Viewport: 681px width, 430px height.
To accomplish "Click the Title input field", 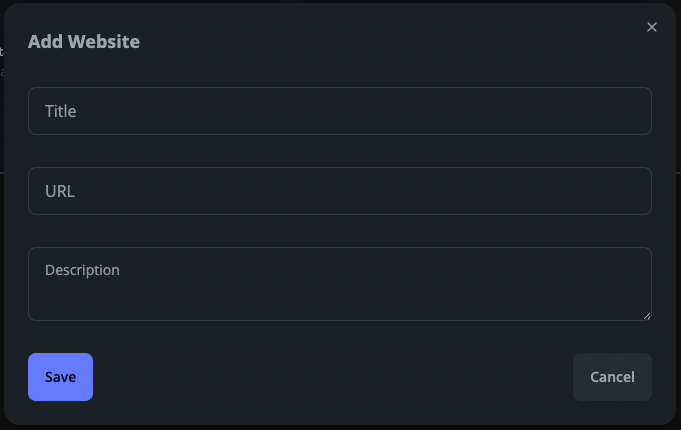I will [x=339, y=111].
